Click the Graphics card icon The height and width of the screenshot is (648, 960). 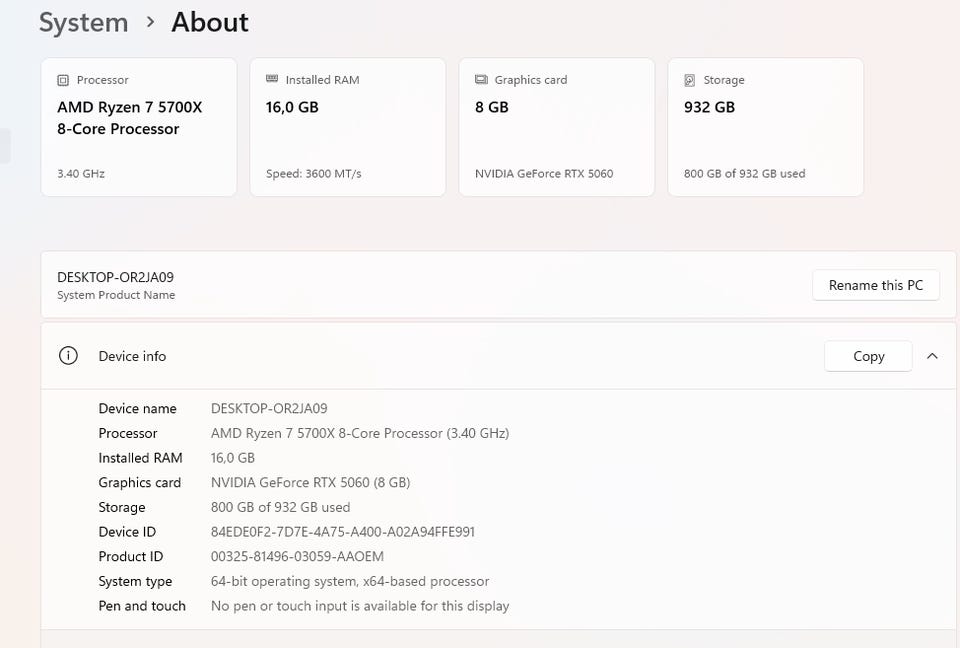(481, 80)
